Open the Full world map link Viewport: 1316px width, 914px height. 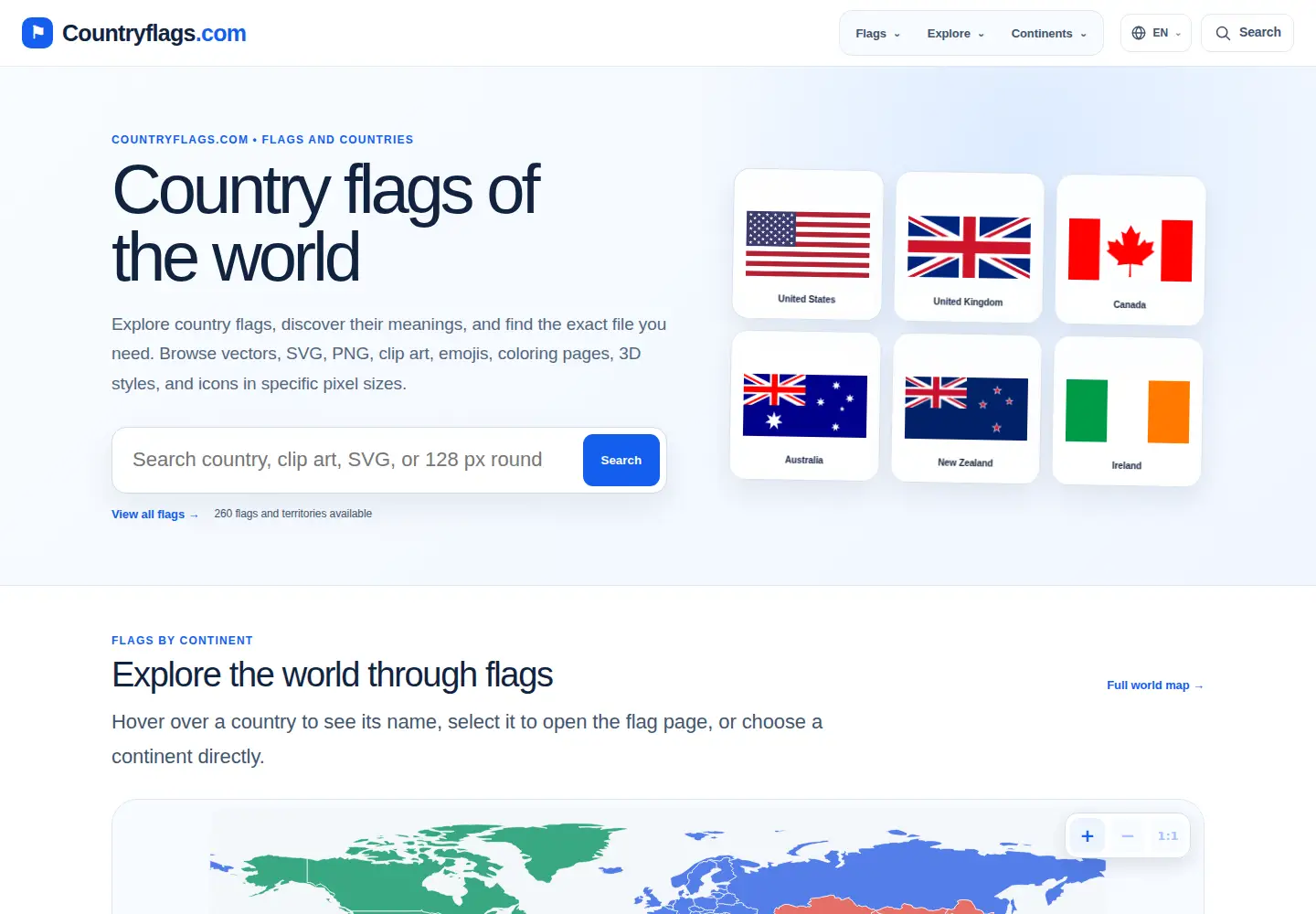click(x=1155, y=685)
